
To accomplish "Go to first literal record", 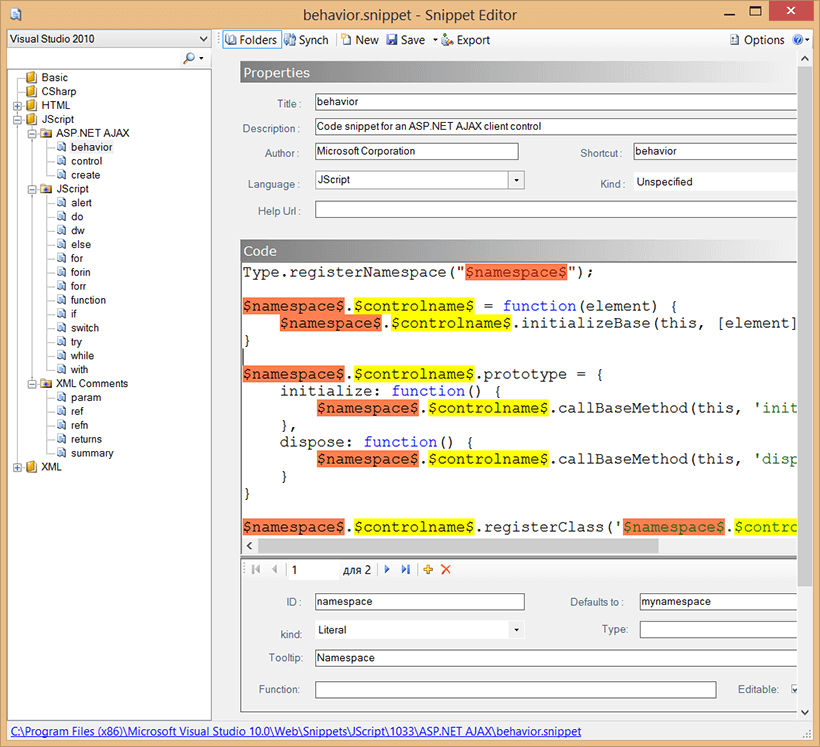I will (x=256, y=570).
